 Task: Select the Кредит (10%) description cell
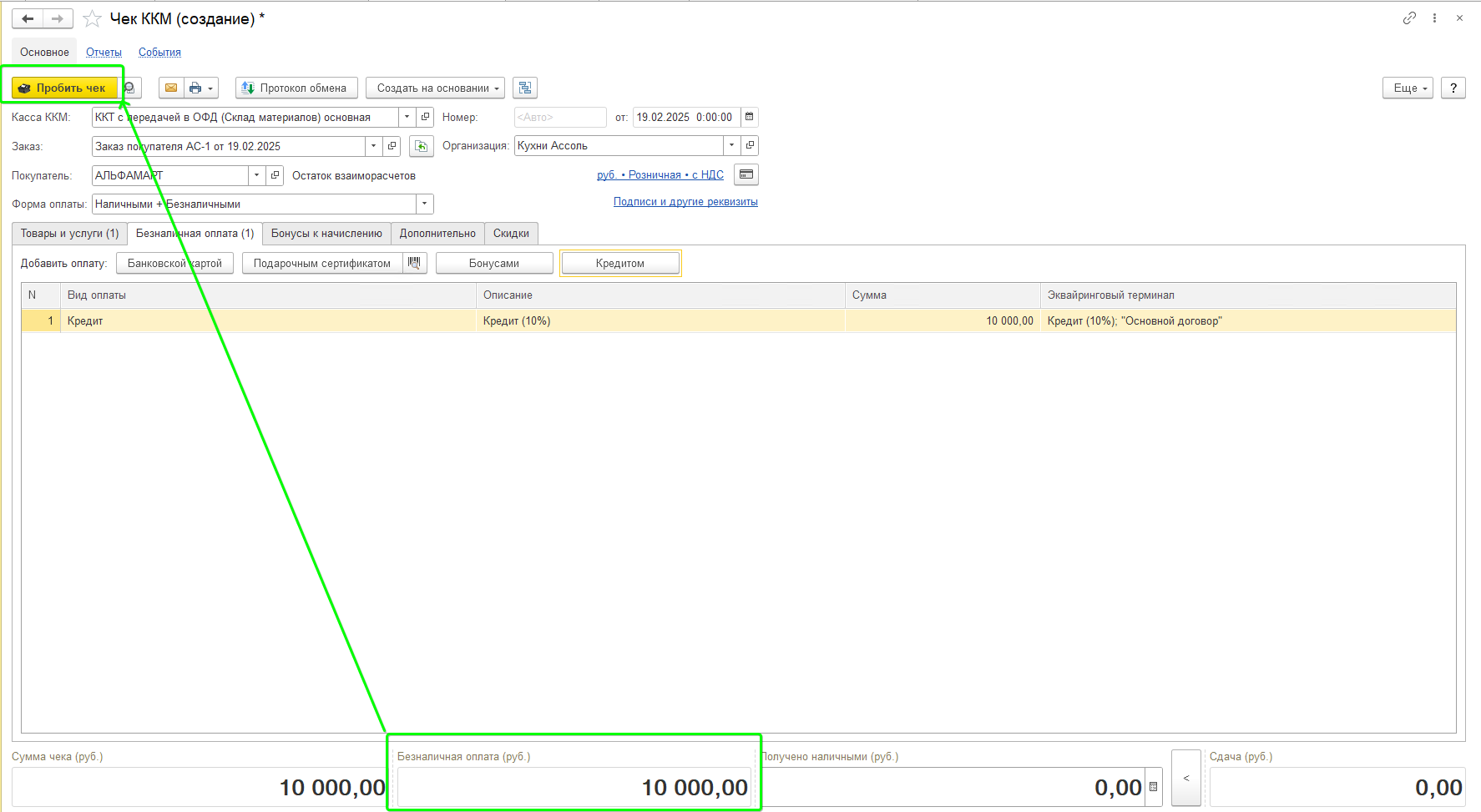click(x=660, y=321)
